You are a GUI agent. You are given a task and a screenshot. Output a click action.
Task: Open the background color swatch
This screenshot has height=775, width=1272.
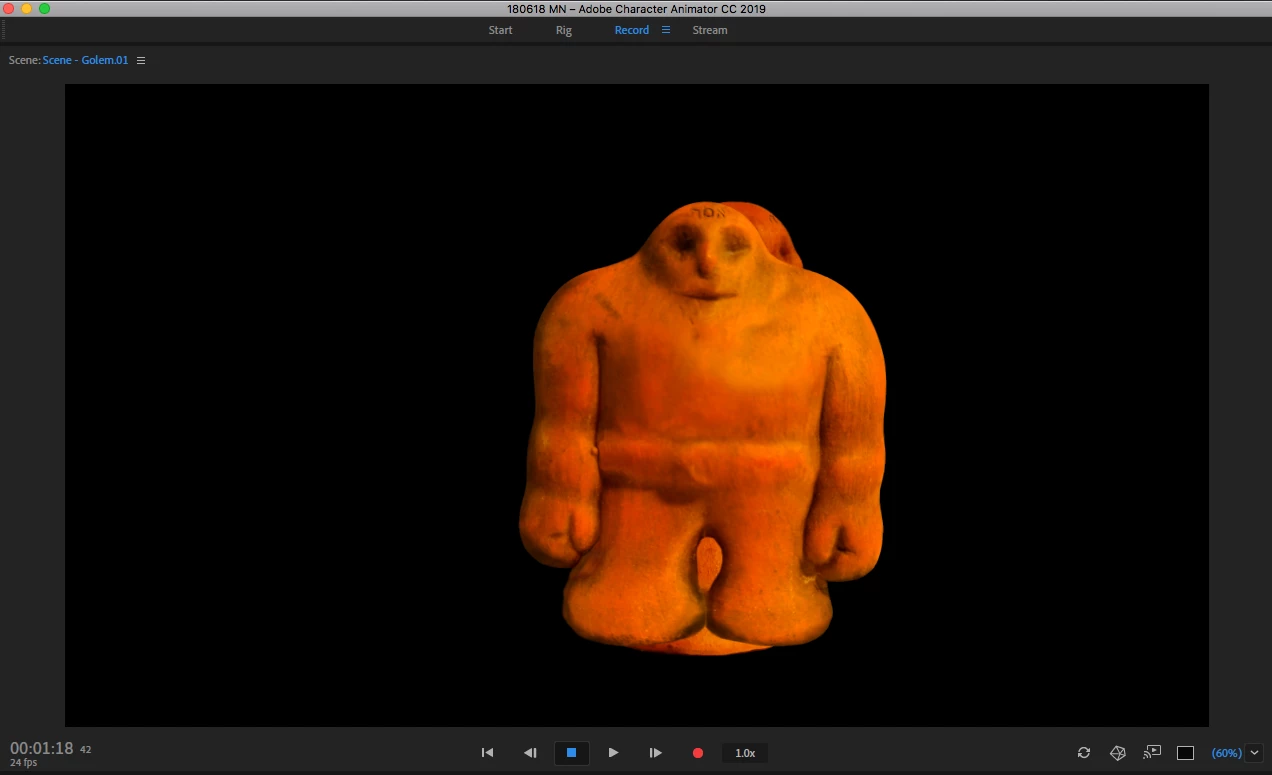(1186, 753)
